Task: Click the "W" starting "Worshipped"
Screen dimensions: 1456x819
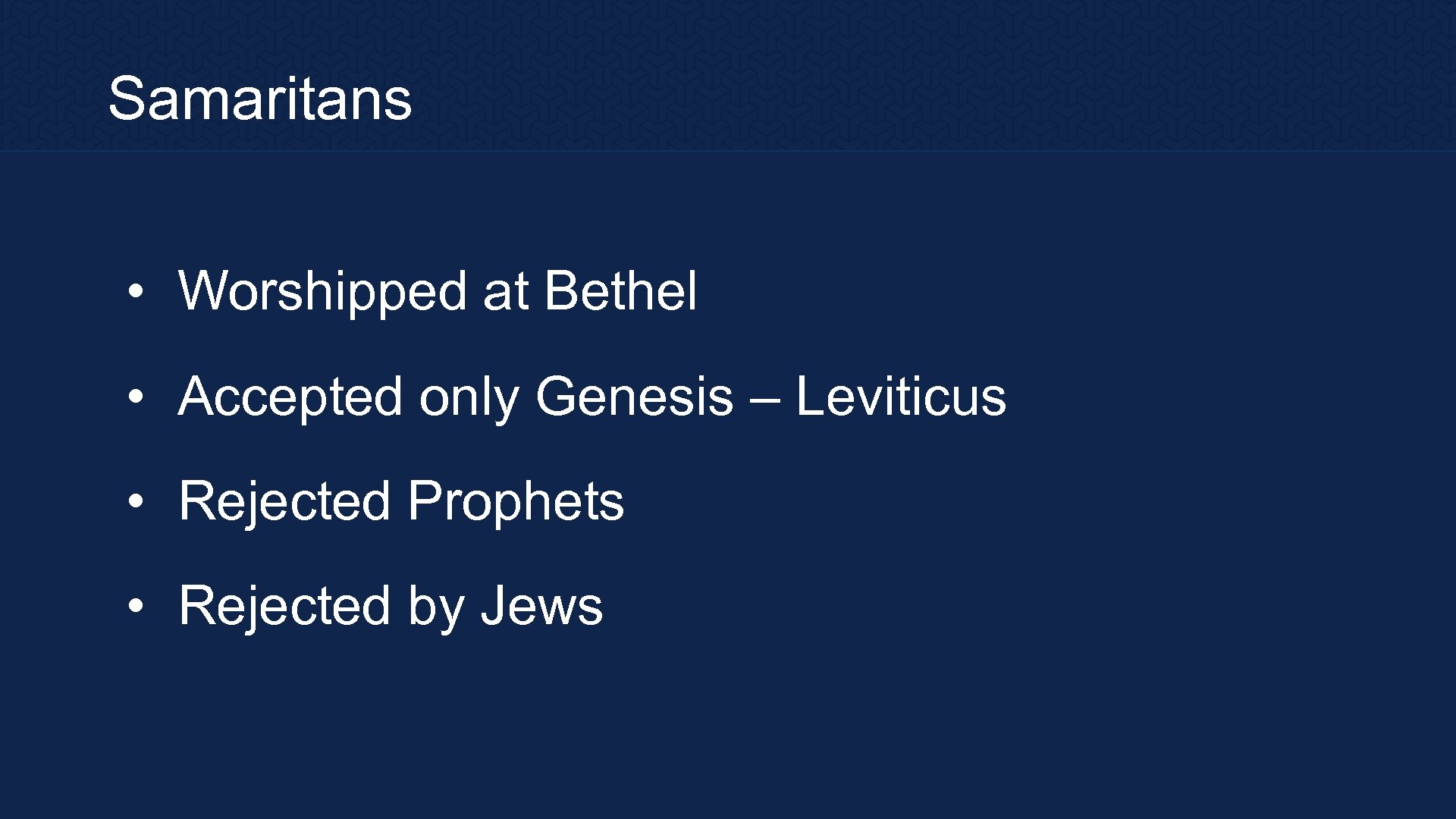Action: (201, 291)
